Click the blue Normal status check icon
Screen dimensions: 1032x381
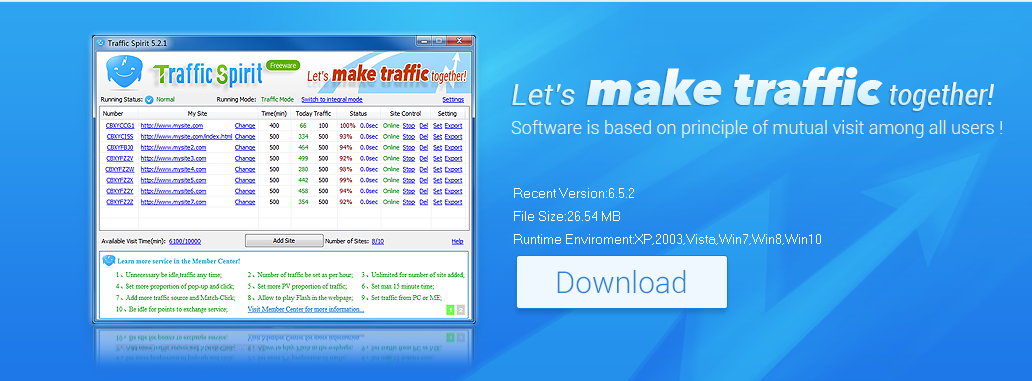coord(149,100)
